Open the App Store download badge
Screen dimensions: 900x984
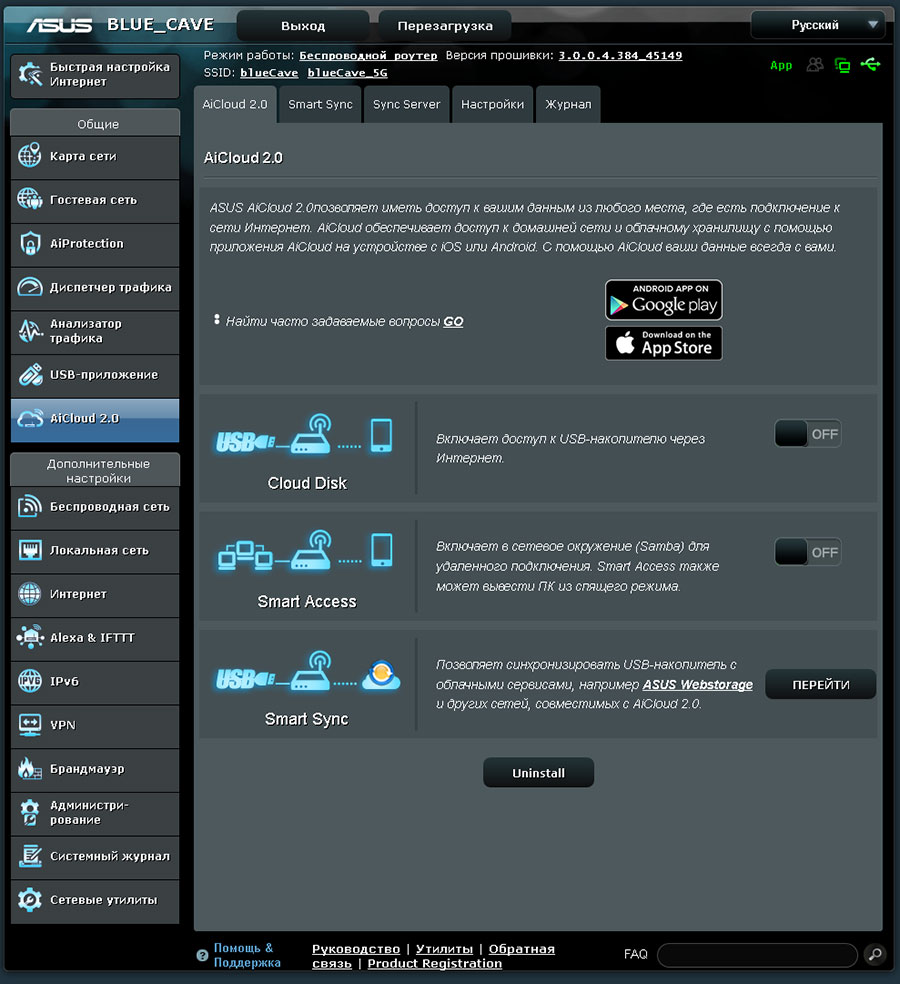pyautogui.click(x=663, y=343)
